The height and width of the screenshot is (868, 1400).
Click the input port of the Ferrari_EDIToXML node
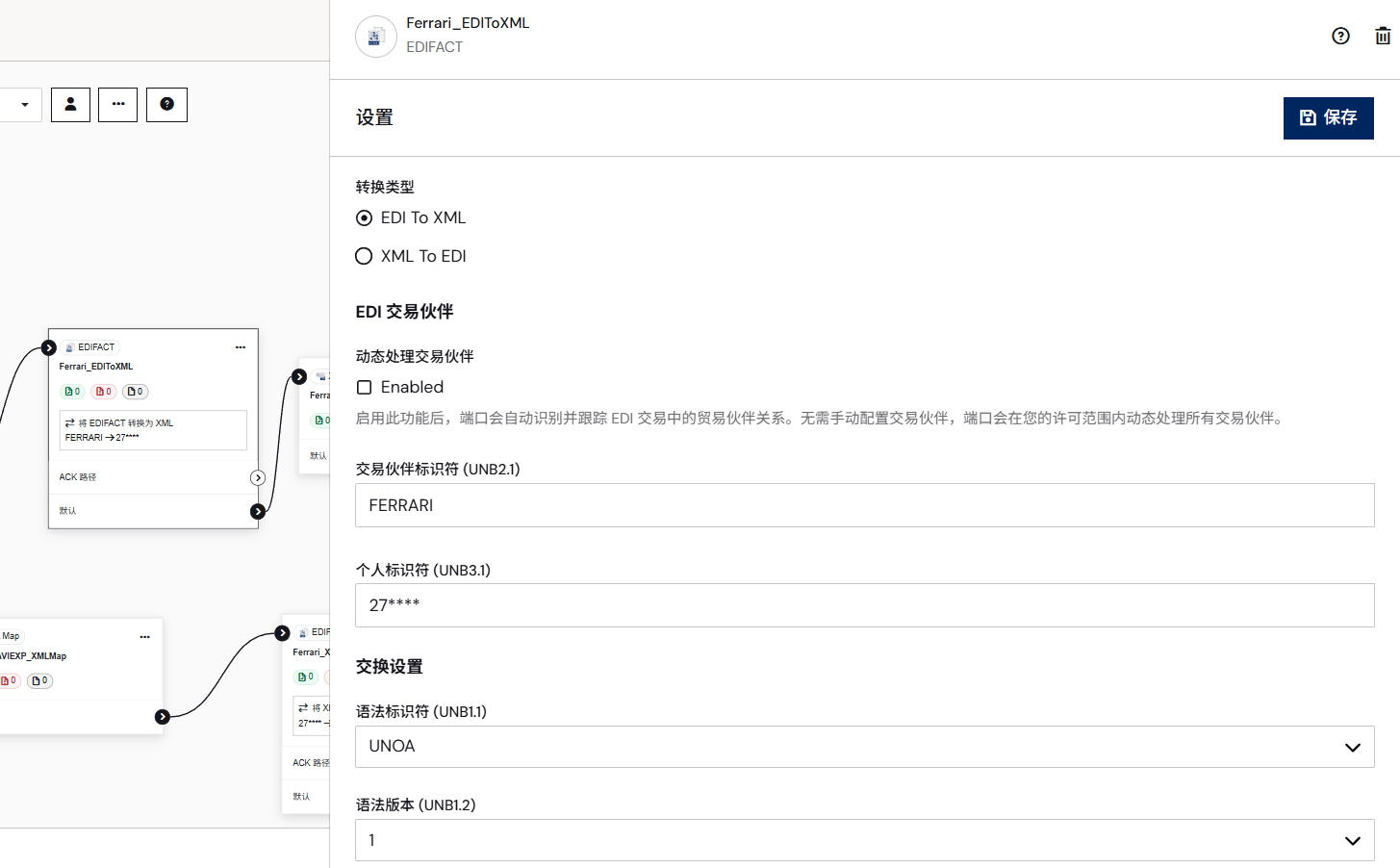49,347
